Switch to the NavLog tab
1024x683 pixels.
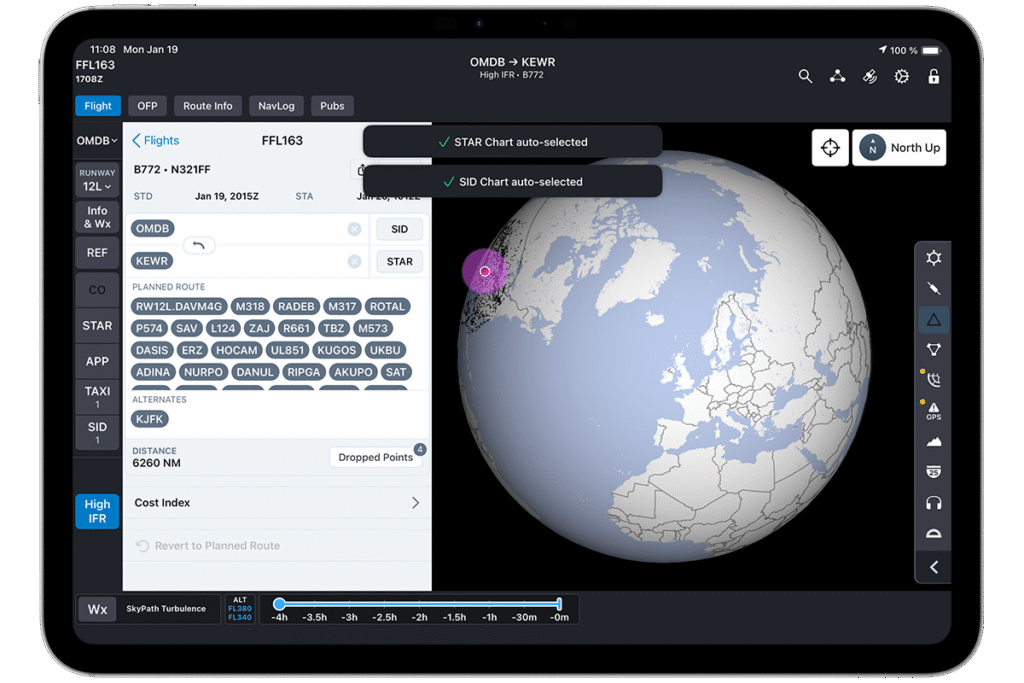tap(275, 106)
